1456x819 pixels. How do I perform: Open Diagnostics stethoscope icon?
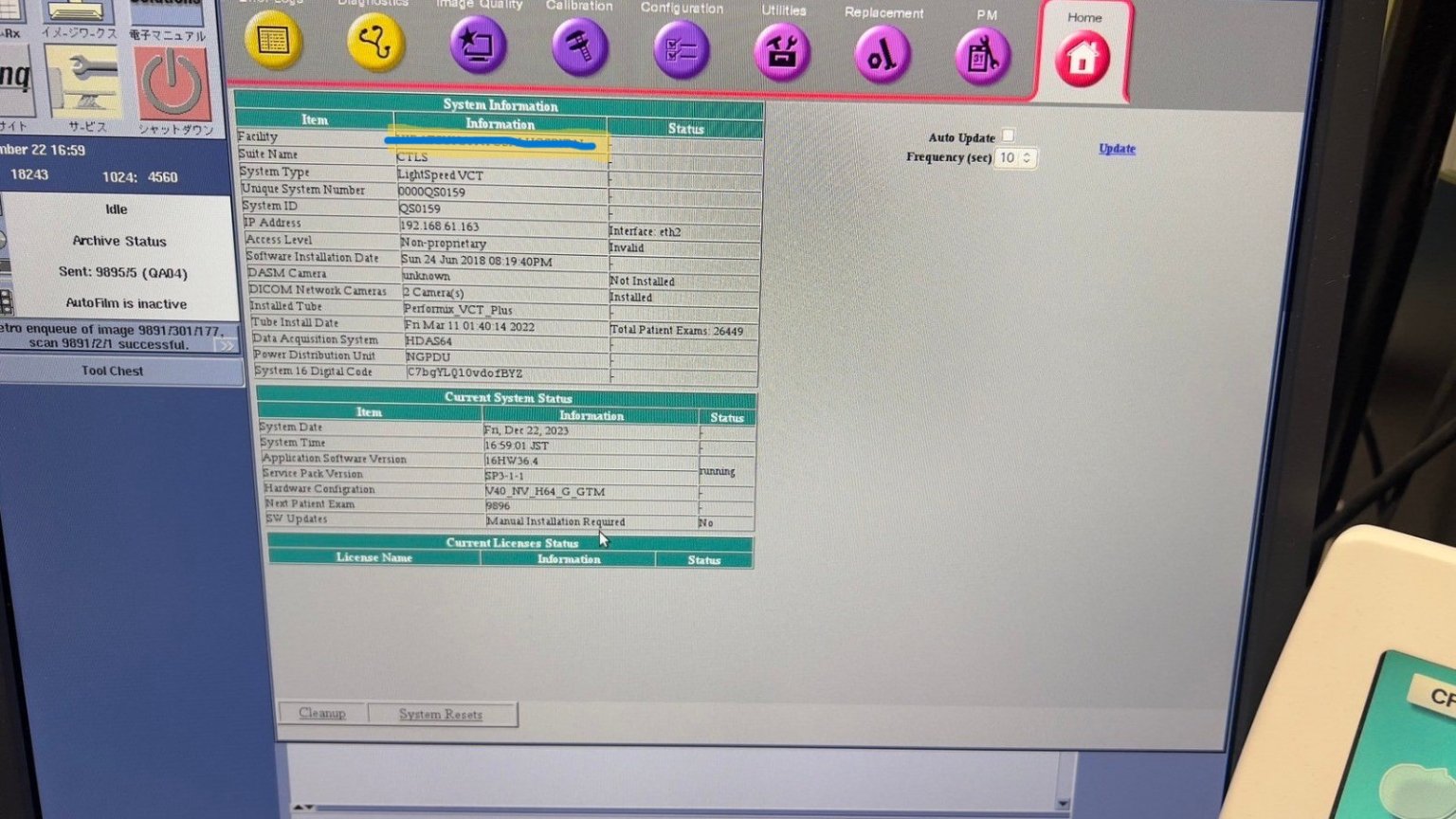(x=374, y=44)
